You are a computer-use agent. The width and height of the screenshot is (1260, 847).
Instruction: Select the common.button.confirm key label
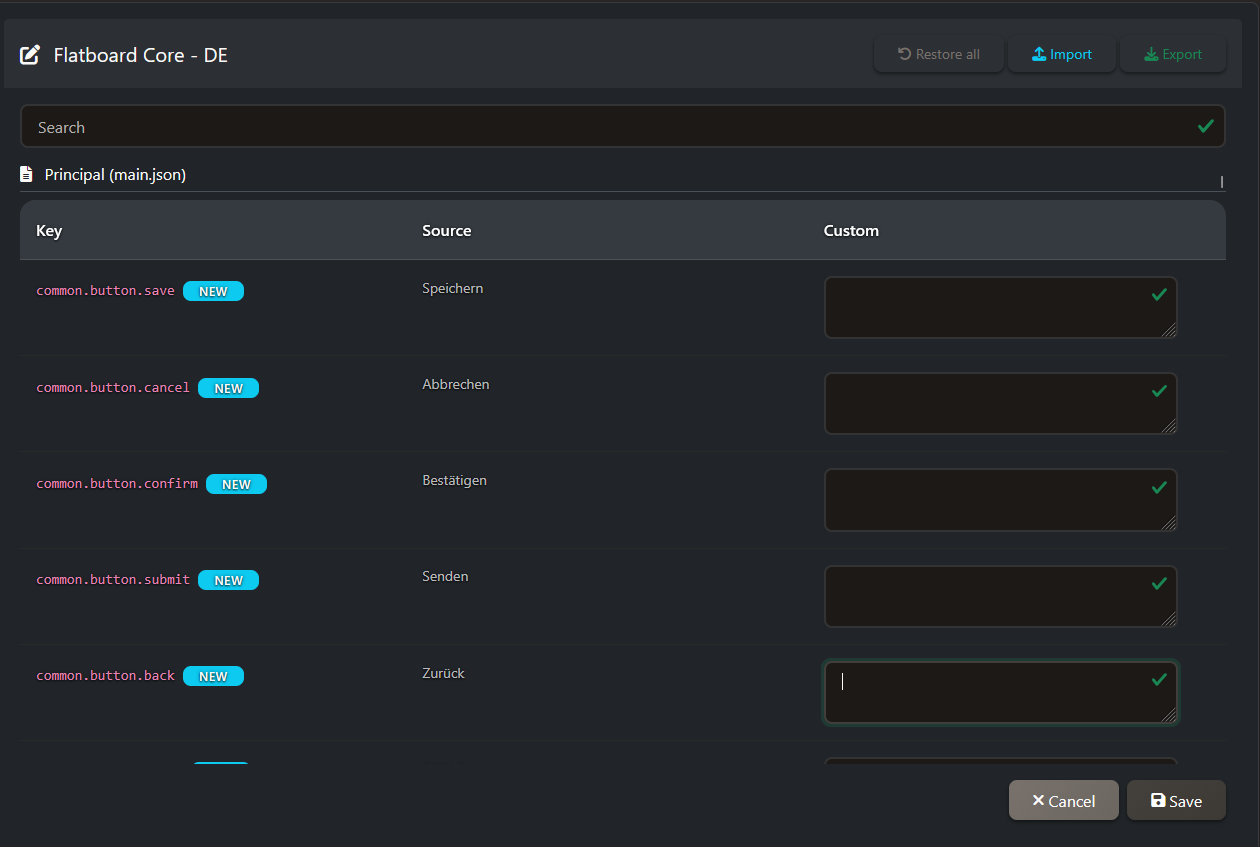[117, 484]
